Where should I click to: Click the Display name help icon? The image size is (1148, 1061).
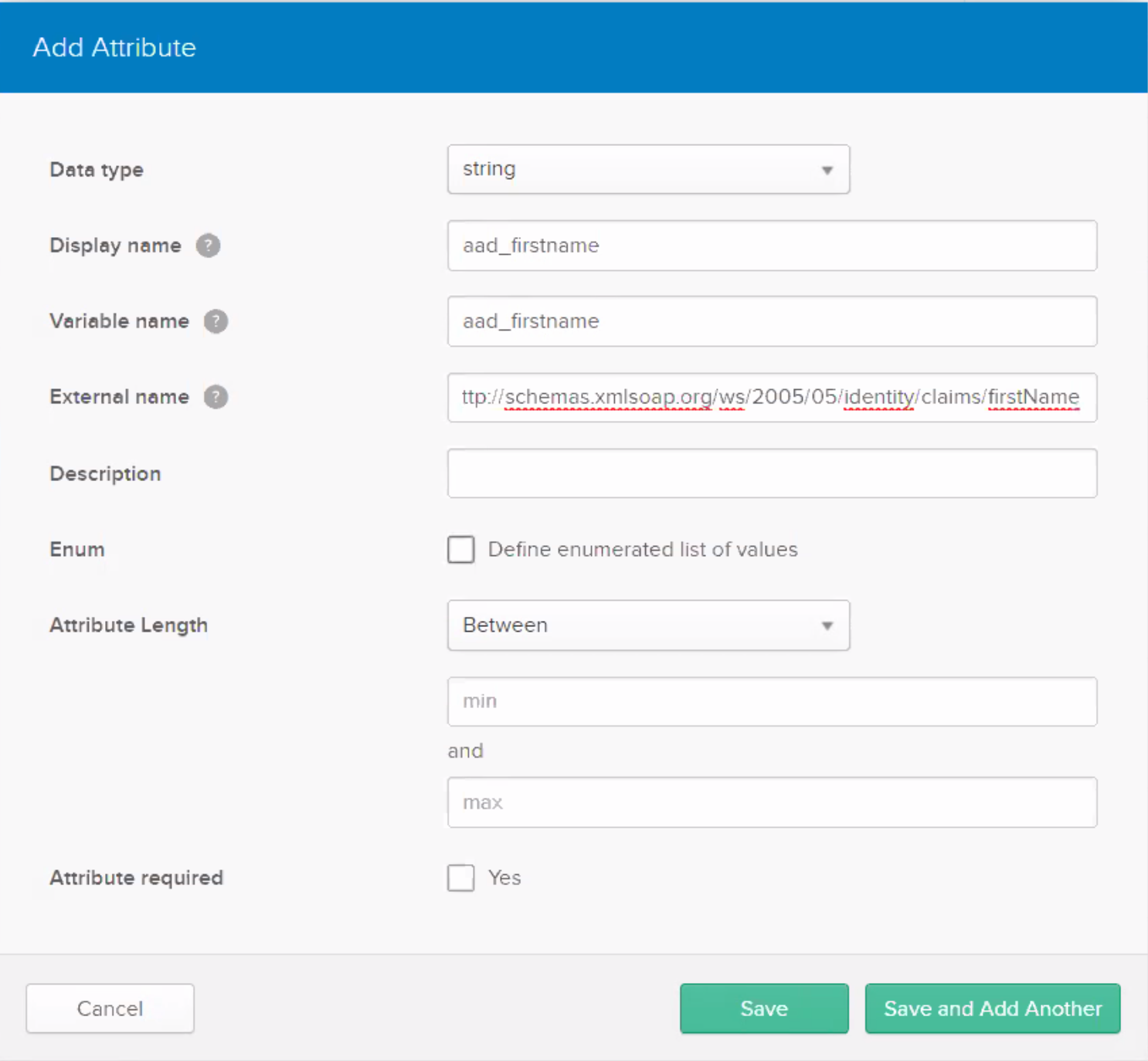208,246
